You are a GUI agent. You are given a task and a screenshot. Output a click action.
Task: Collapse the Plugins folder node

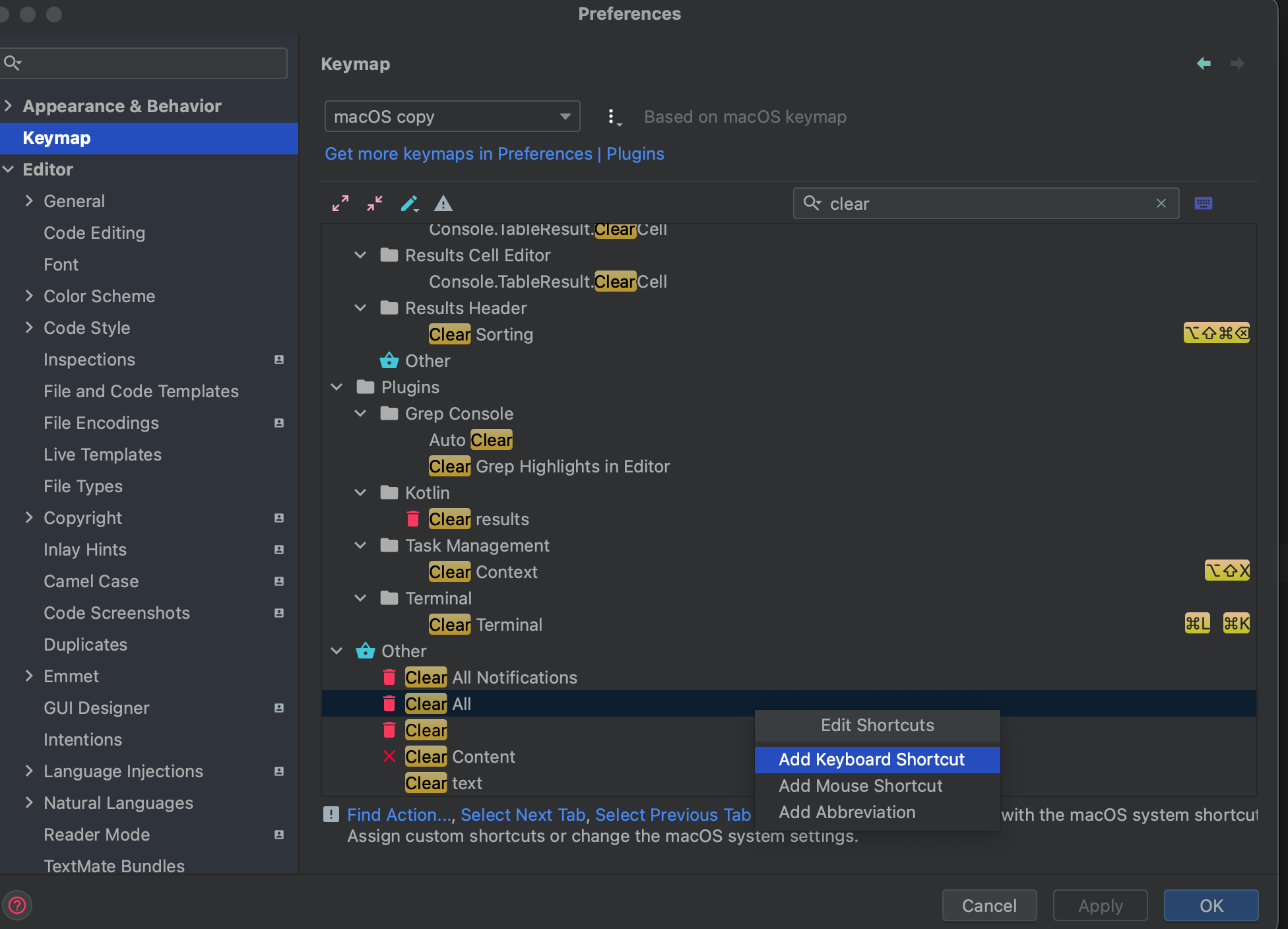point(337,387)
